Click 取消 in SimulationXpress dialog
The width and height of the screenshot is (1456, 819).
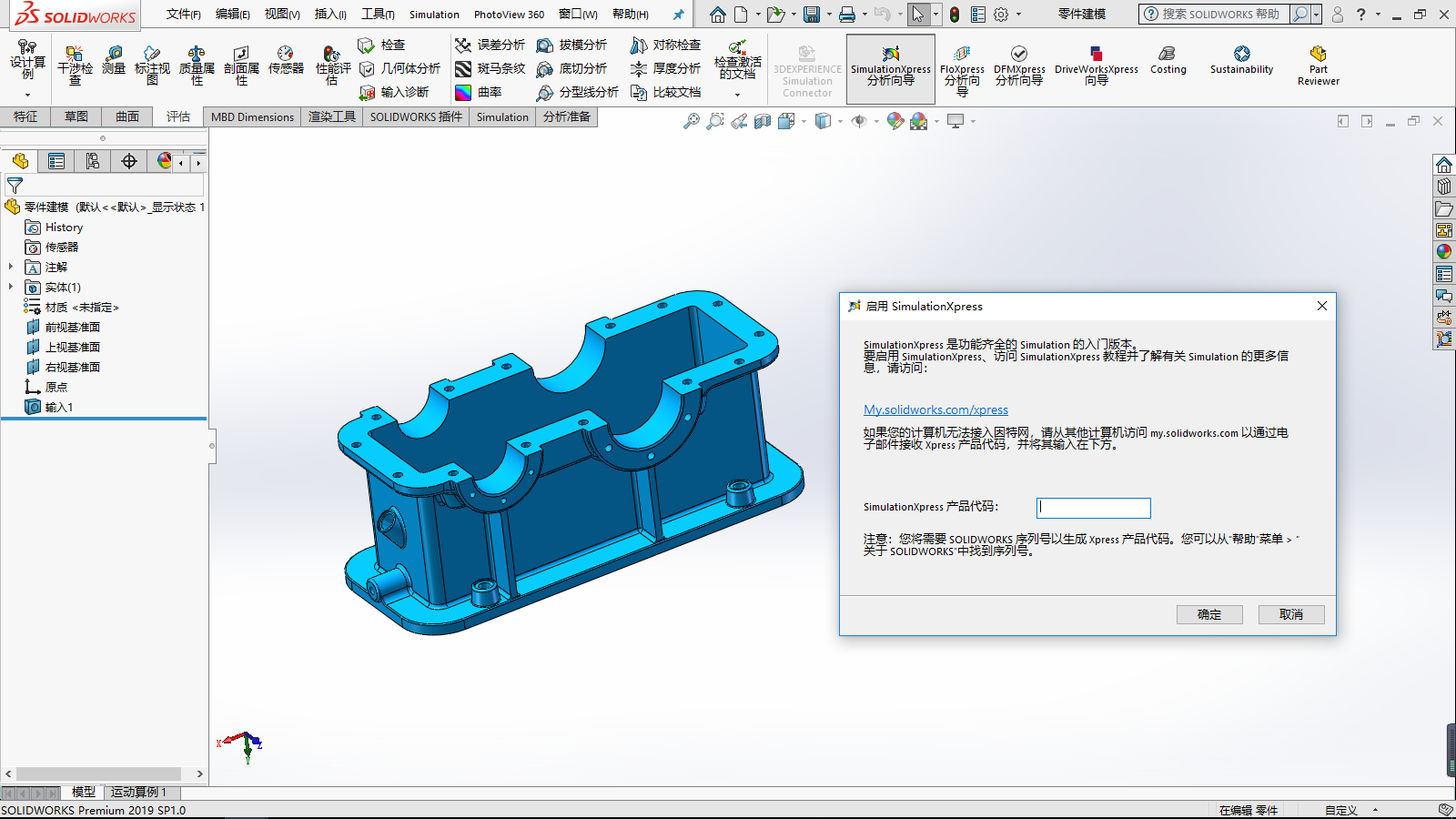pyautogui.click(x=1291, y=614)
